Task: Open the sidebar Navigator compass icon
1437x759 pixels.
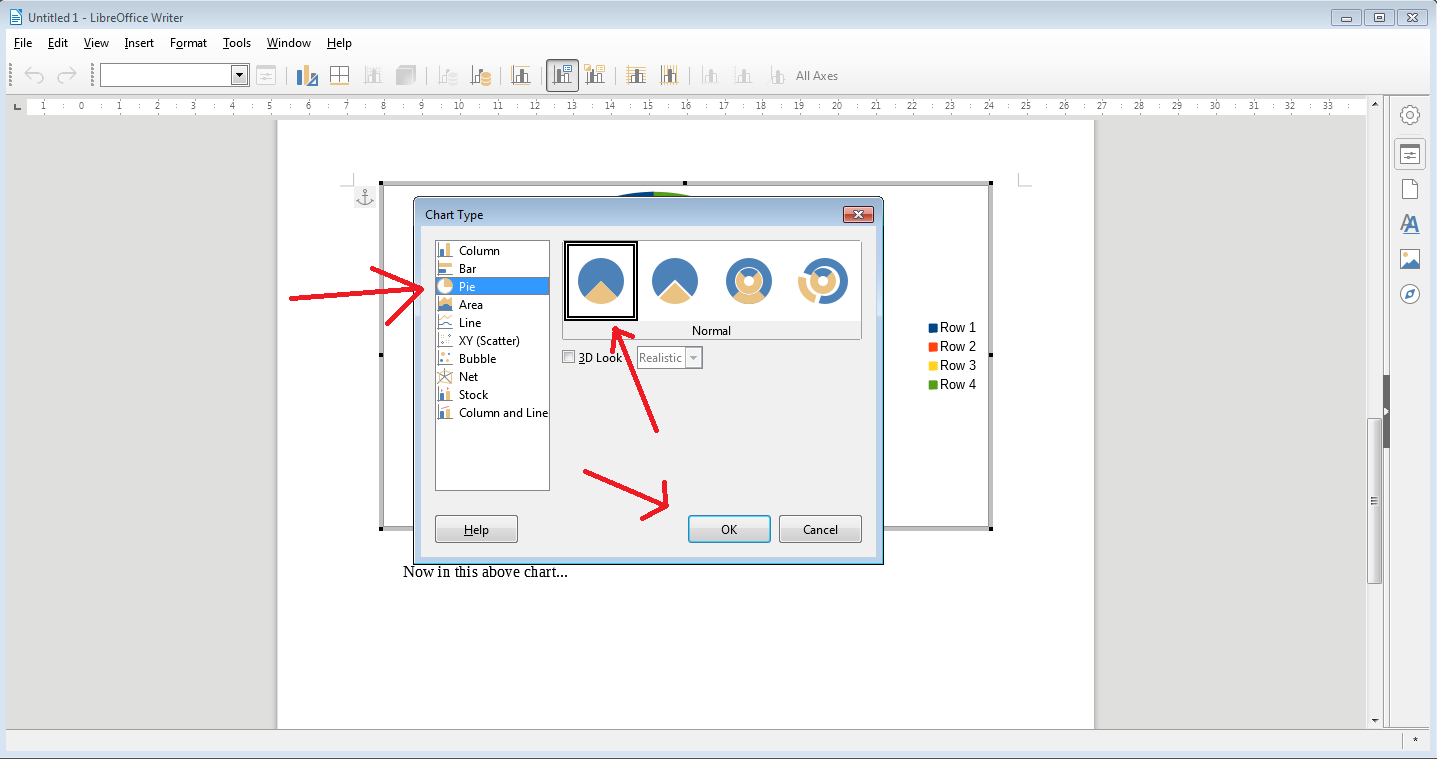Action: tap(1410, 294)
